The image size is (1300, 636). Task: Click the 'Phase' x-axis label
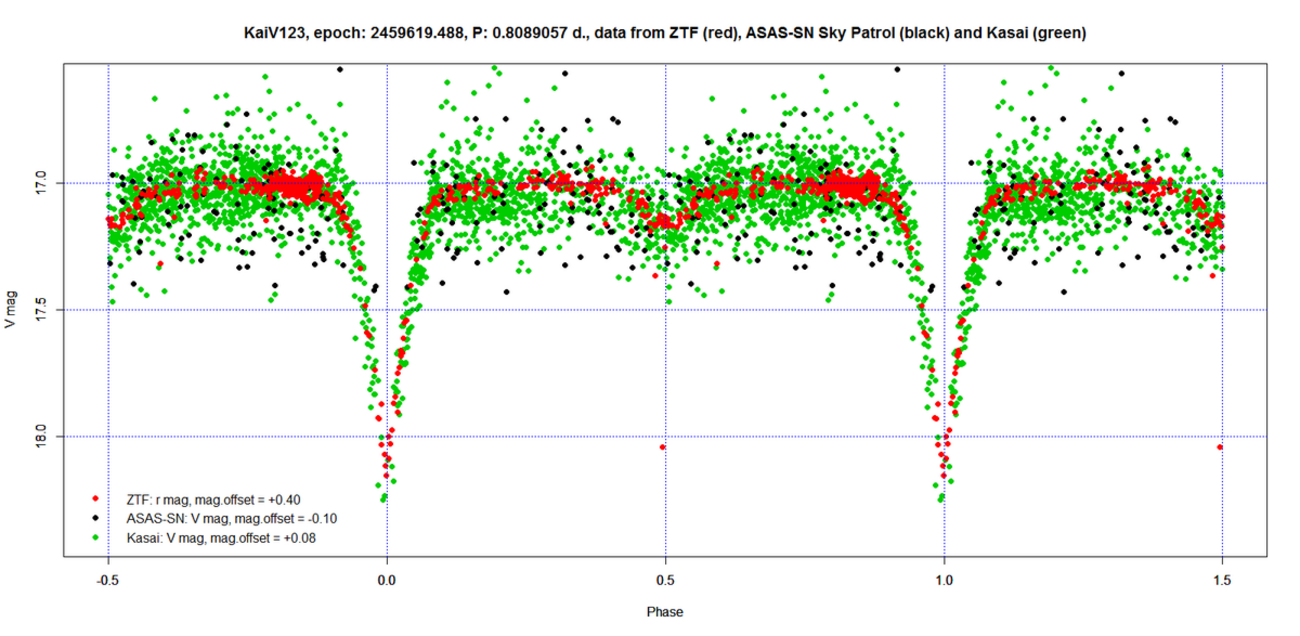pyautogui.click(x=665, y=611)
